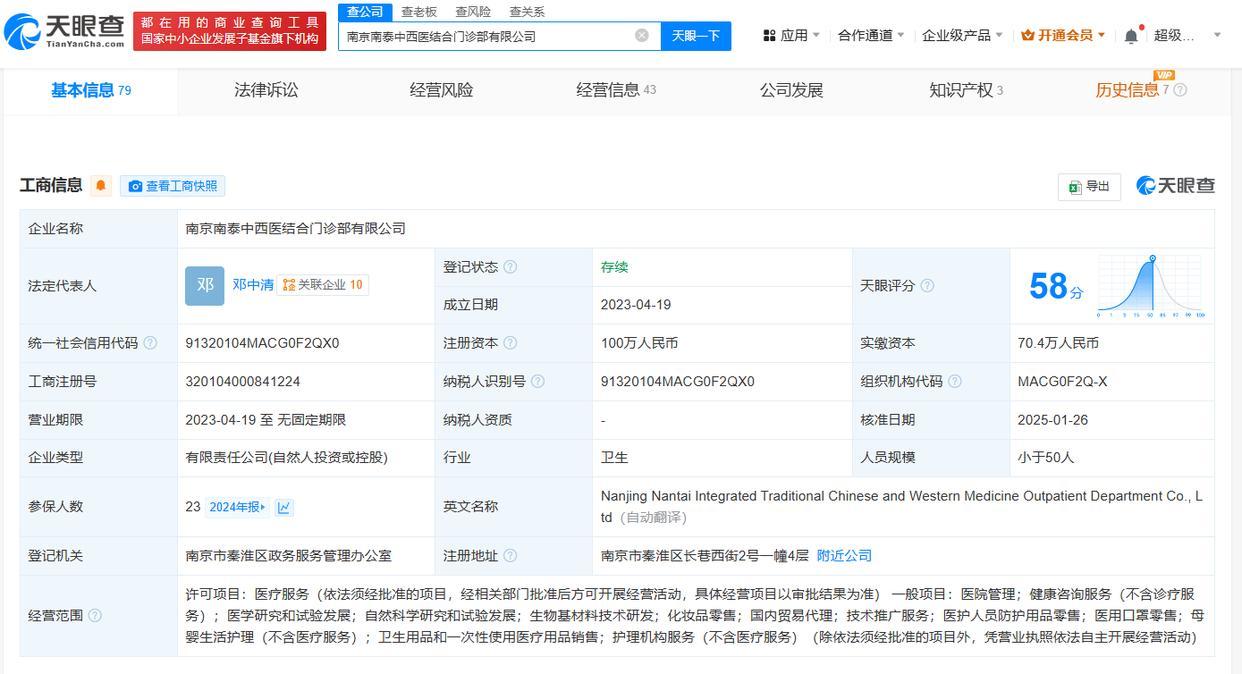Open the help icon next to 登记状态
The image size is (1242, 674).
[510, 267]
